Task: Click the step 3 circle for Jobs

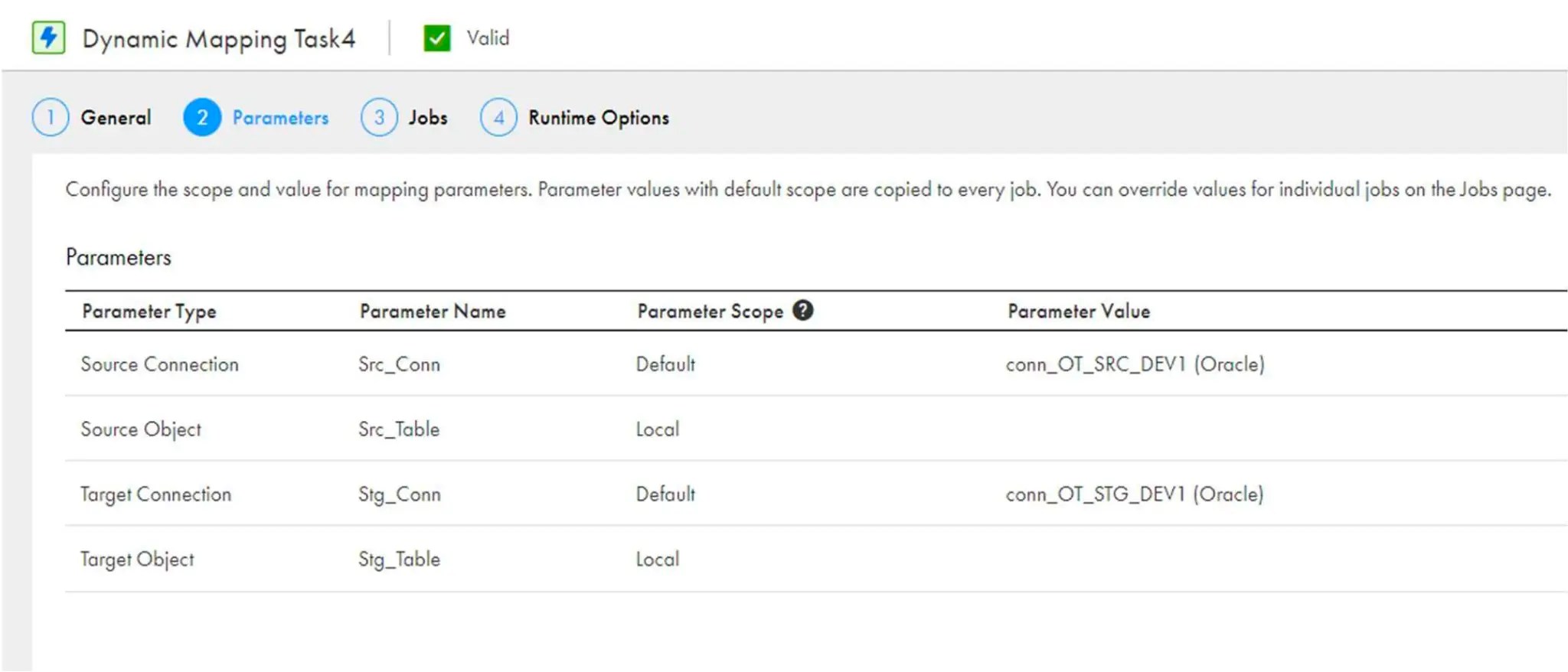Action: tap(379, 117)
